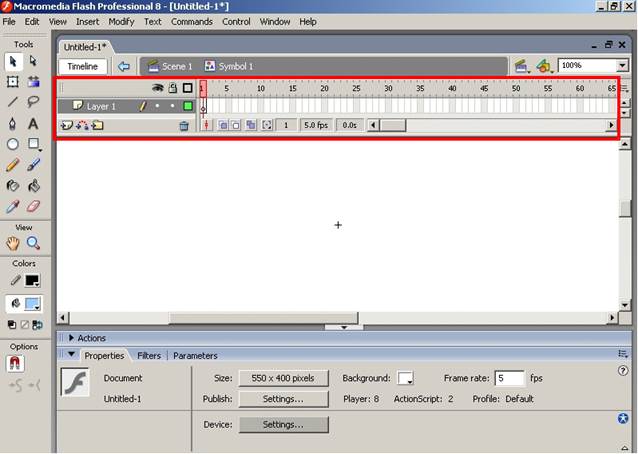This screenshot has width=638, height=454.
Task: Select the Eraser tool
Action: click(33, 207)
